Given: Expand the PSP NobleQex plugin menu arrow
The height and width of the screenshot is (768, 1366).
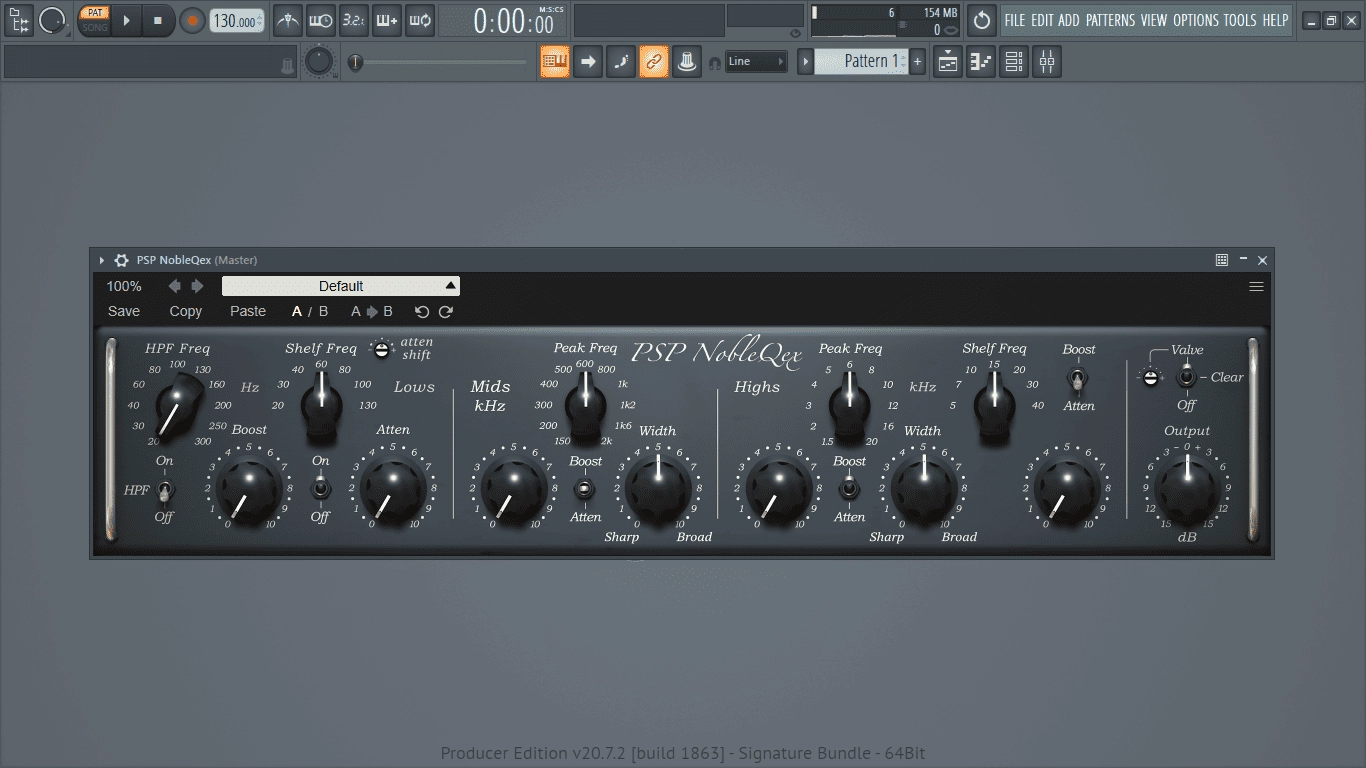Looking at the screenshot, I should pos(102,260).
